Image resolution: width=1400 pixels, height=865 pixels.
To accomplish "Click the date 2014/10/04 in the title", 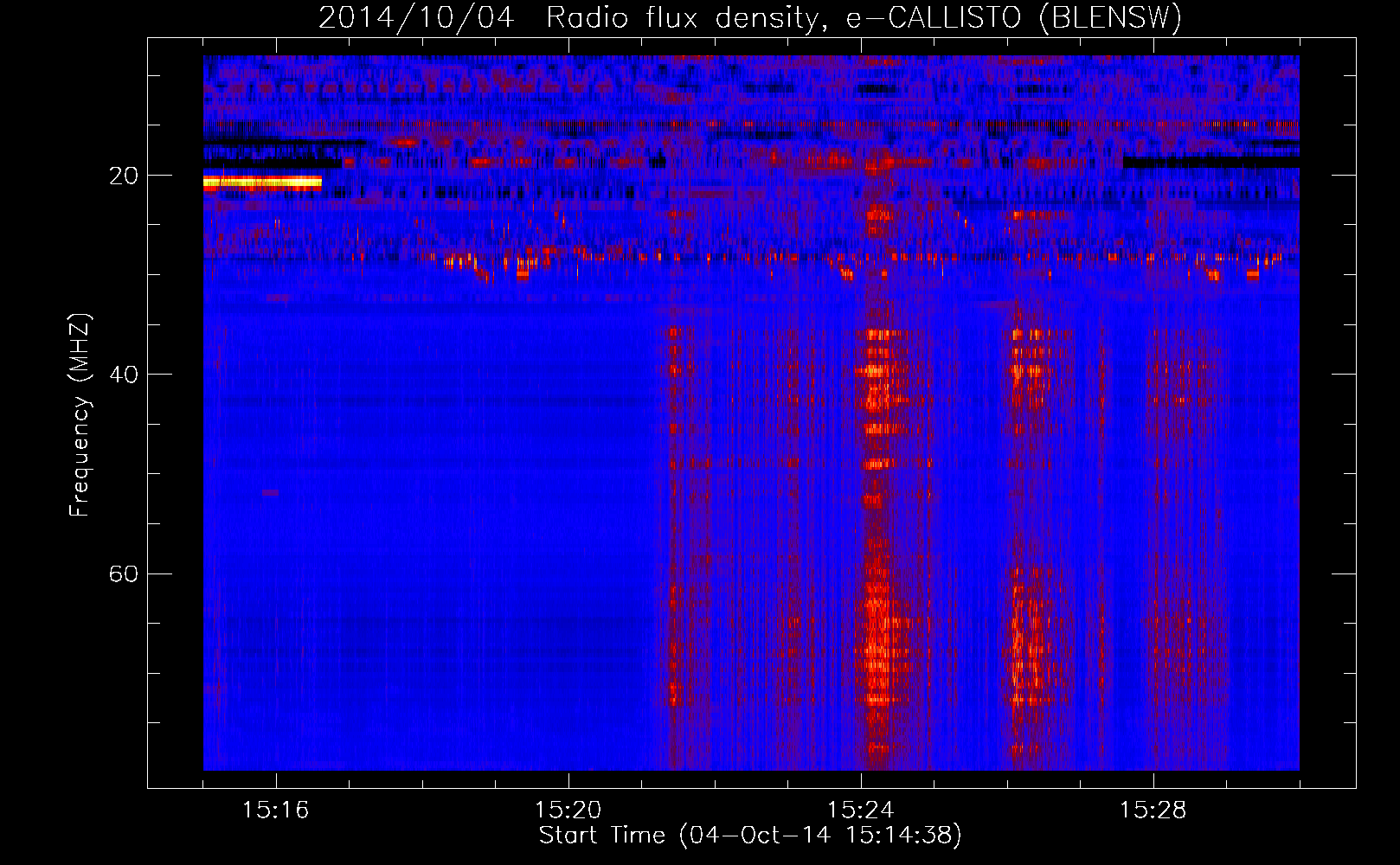I will [416, 17].
